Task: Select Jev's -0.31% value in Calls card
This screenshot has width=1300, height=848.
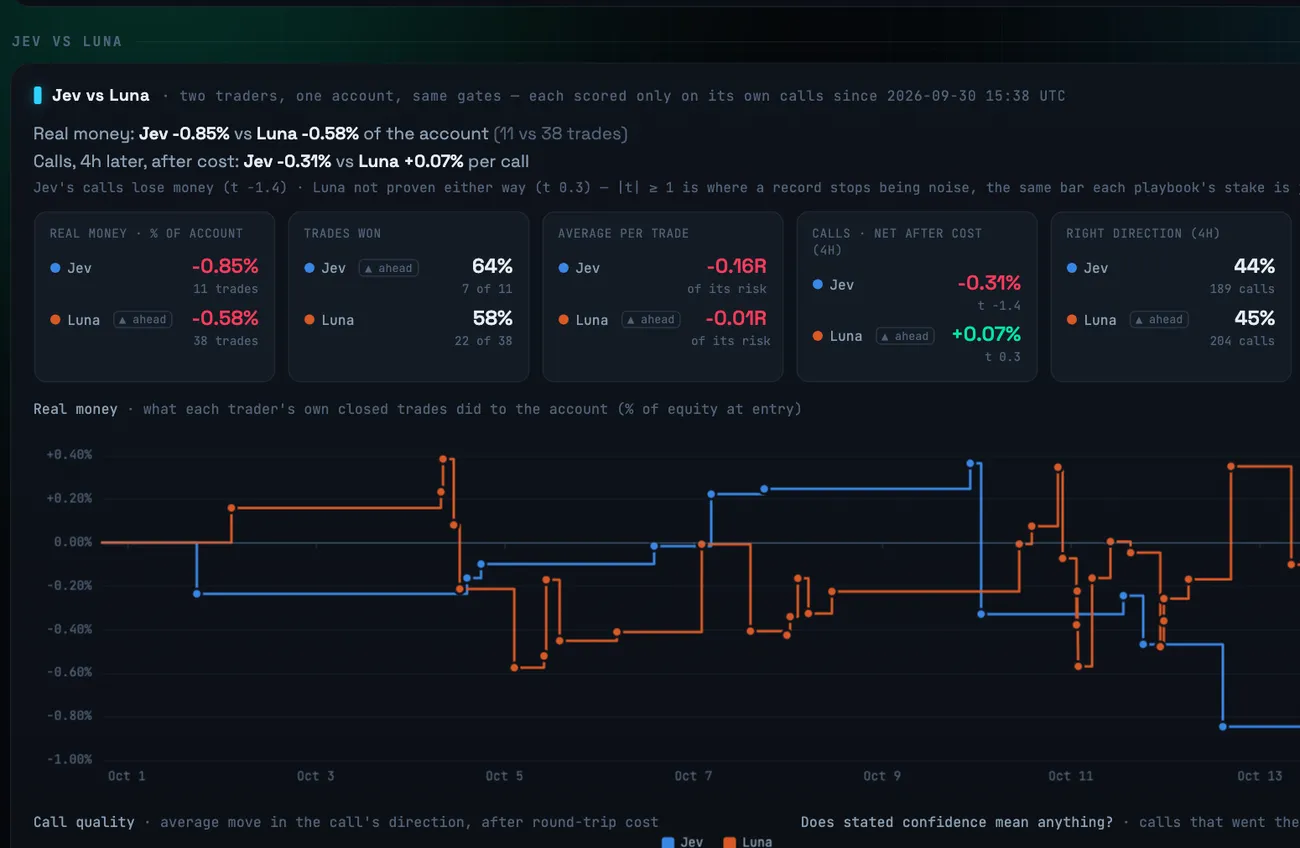Action: [989, 284]
